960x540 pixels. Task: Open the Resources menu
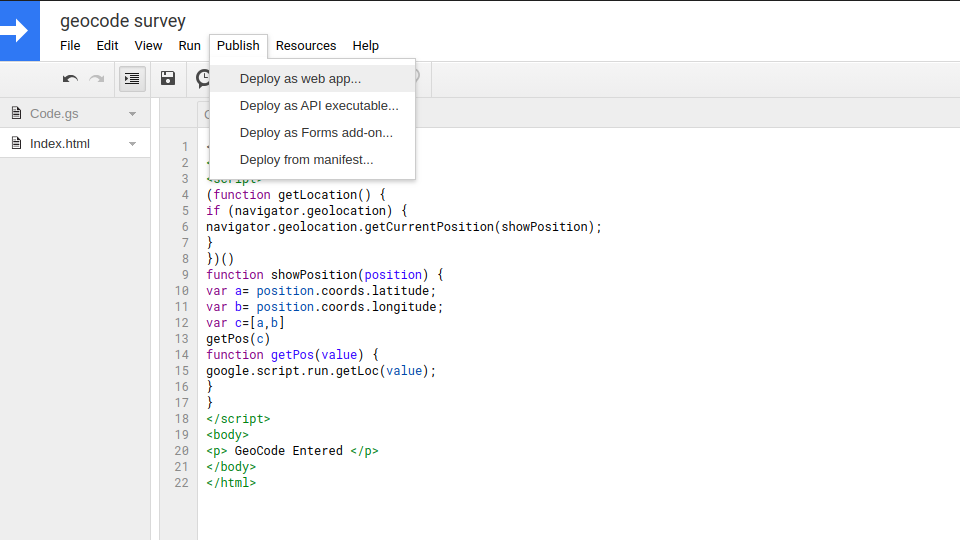click(x=306, y=46)
